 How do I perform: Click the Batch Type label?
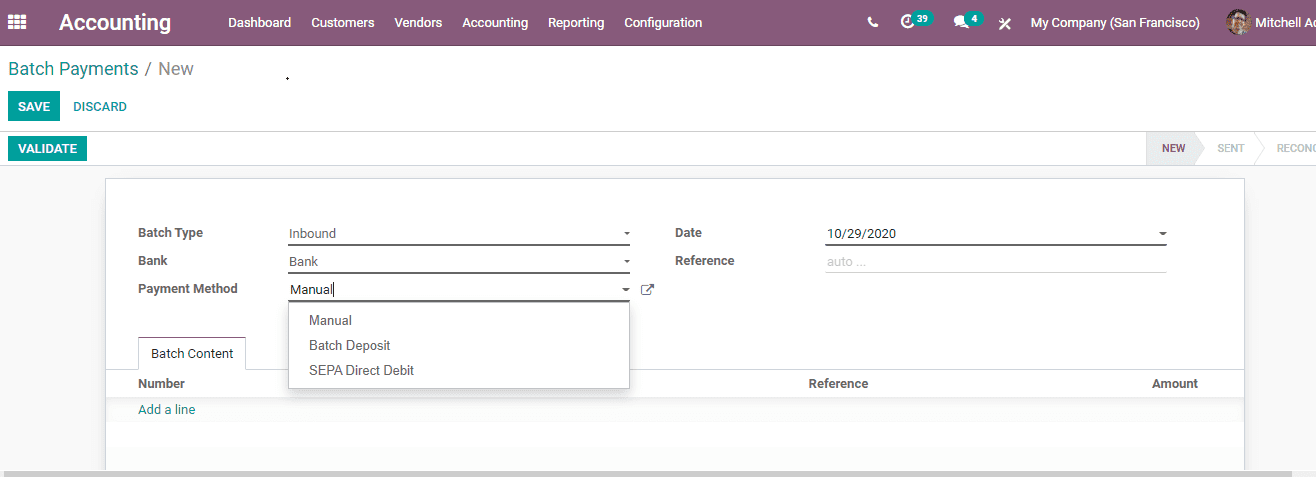click(170, 233)
